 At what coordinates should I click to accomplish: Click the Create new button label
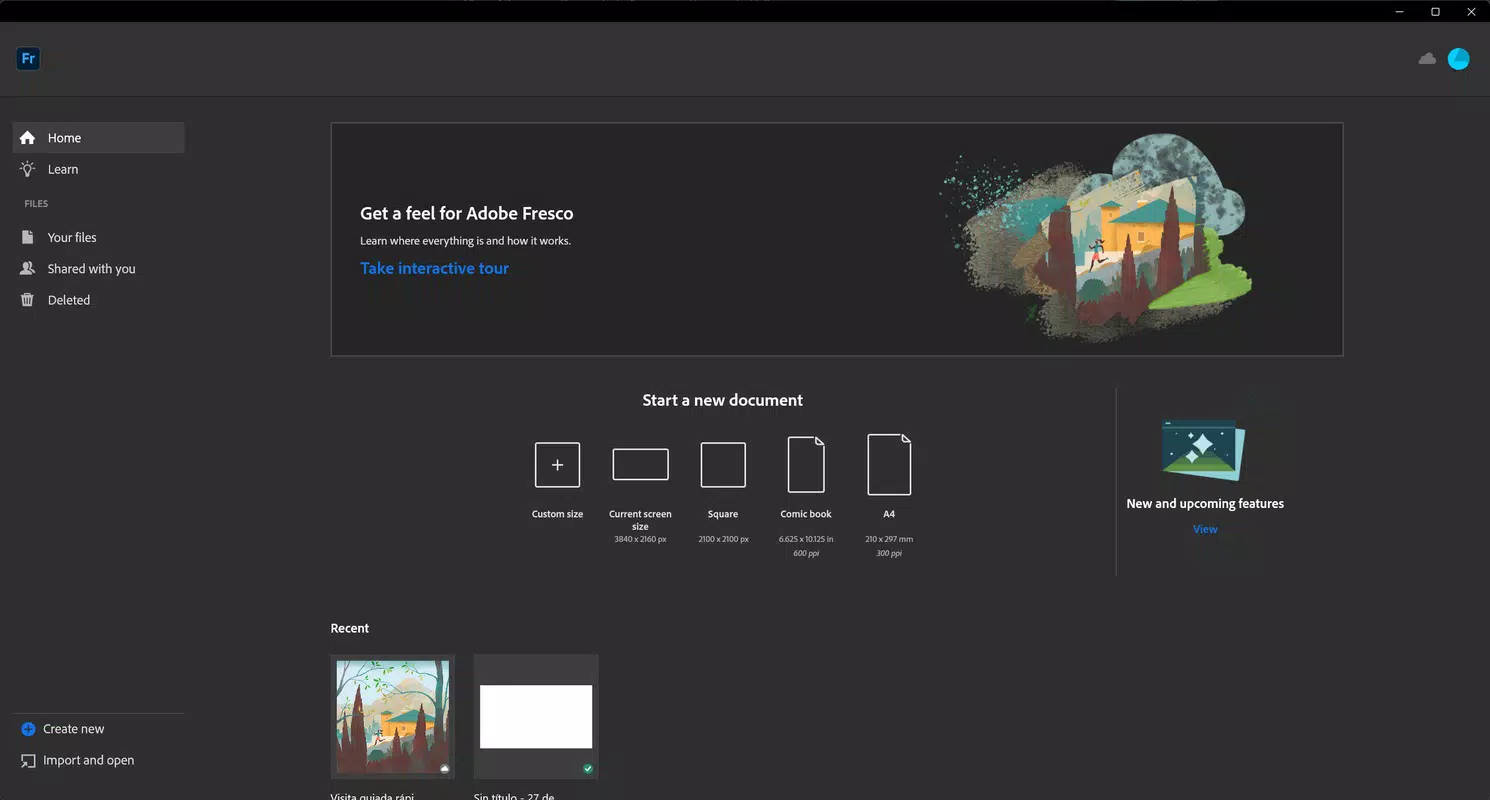[74, 729]
